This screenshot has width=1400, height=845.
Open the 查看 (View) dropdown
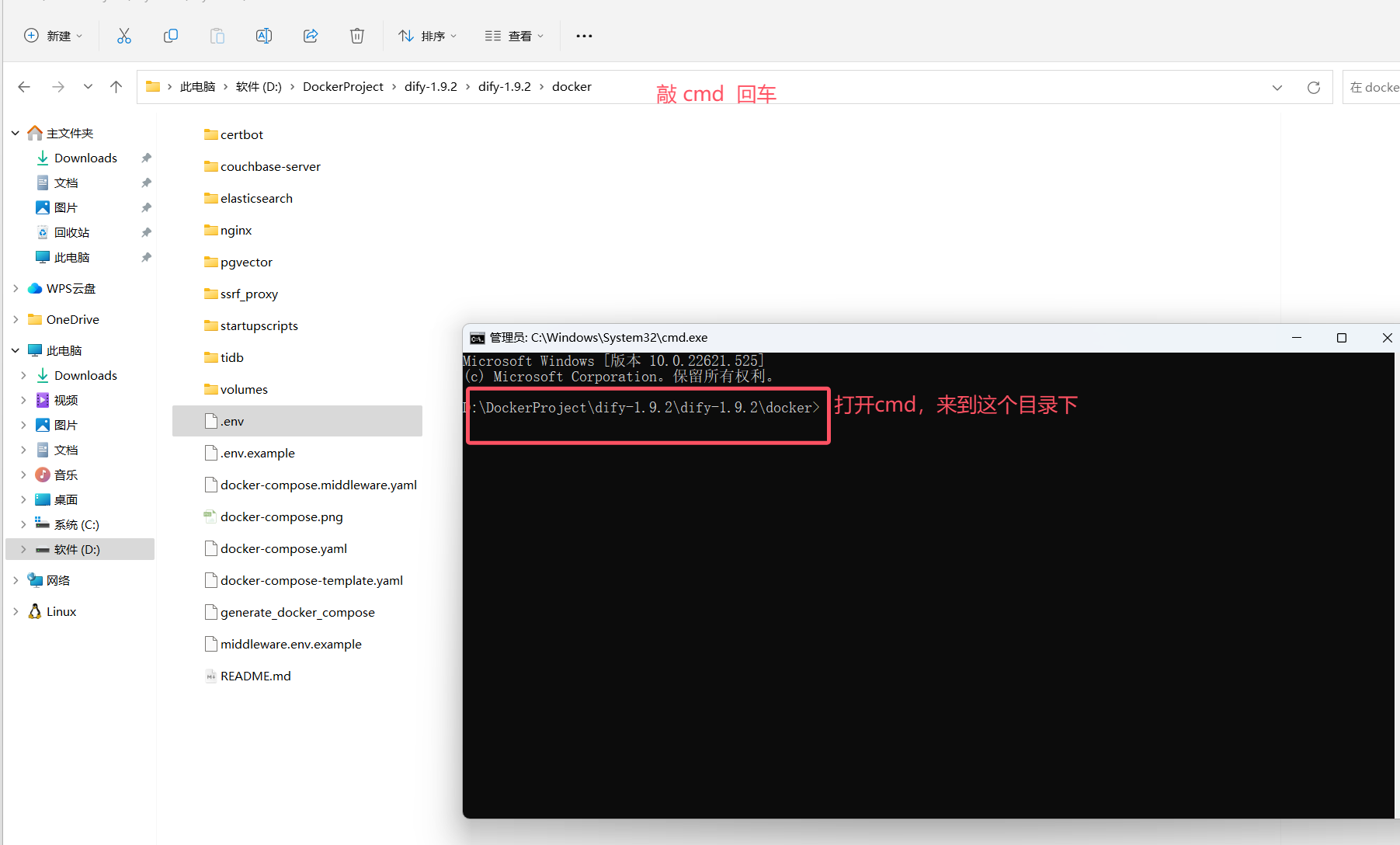click(x=514, y=36)
